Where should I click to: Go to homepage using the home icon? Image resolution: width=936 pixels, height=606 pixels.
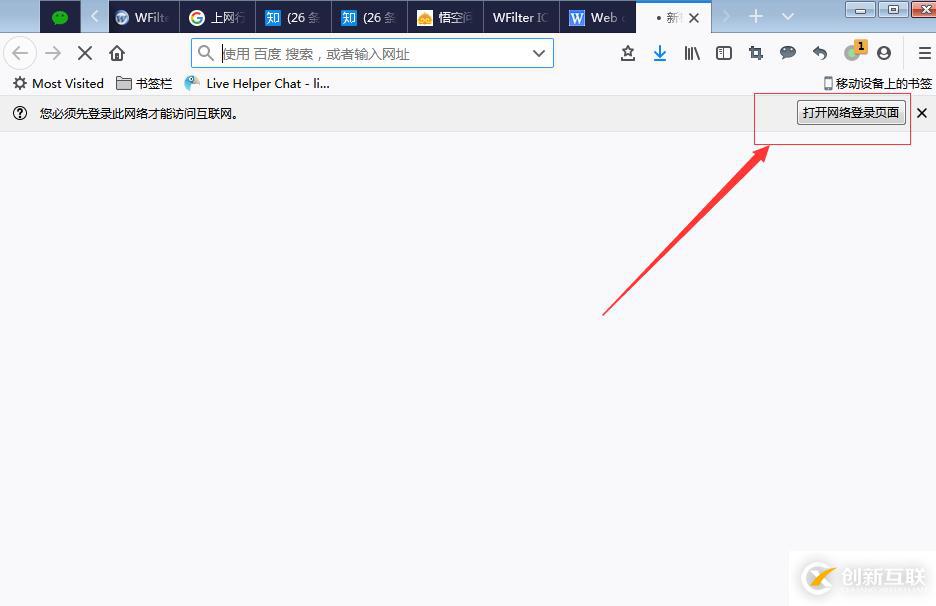pyautogui.click(x=117, y=53)
